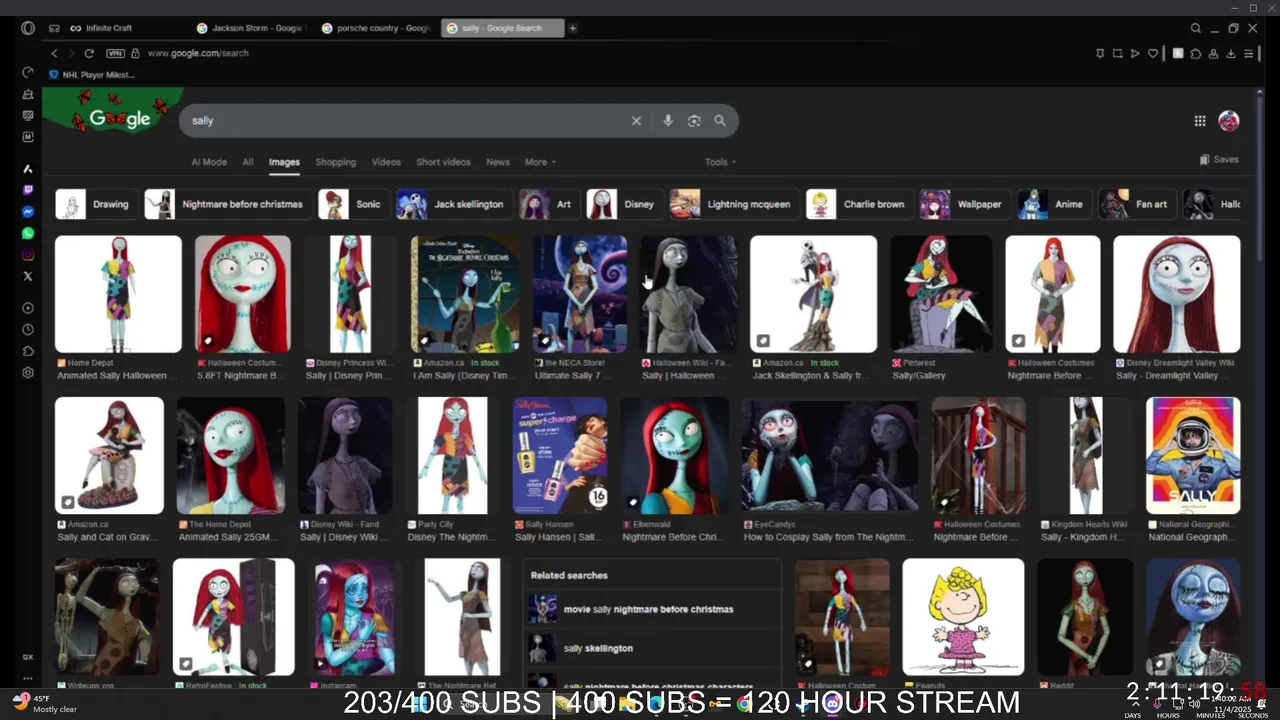Screen dimensions: 1280x720
Task: Clear the search box with the X
Action: tap(636, 121)
